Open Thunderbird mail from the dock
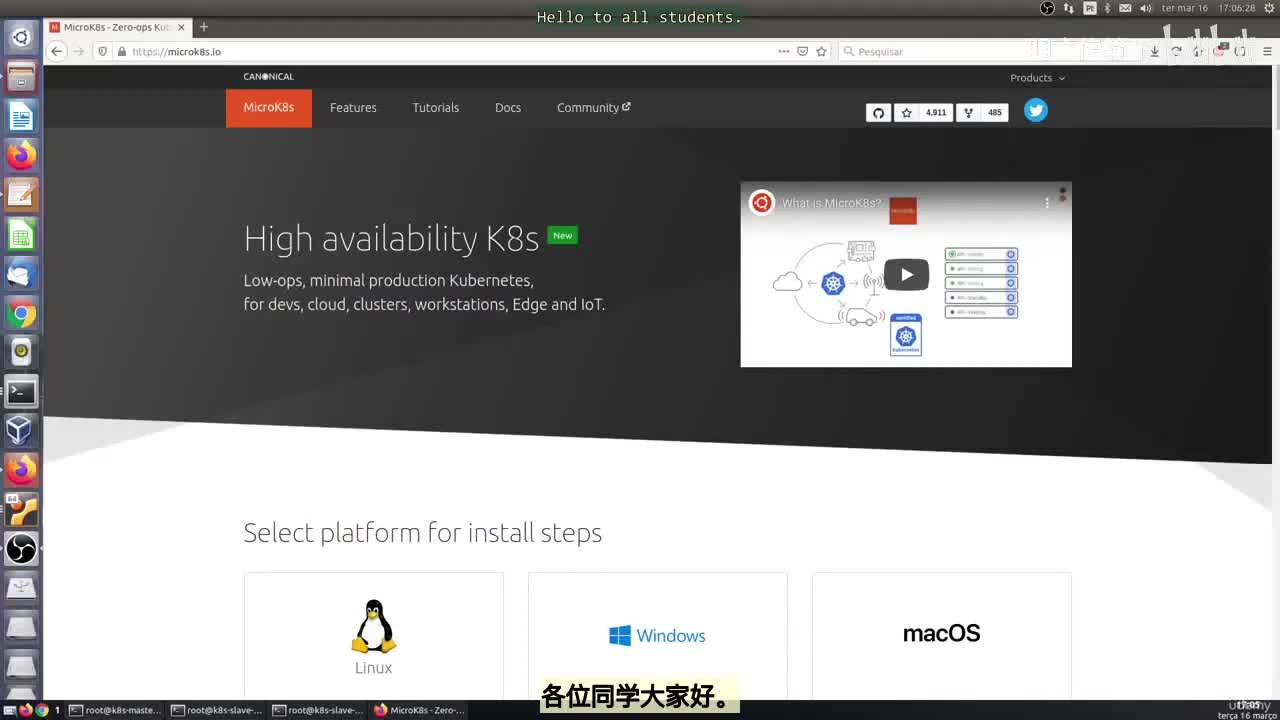Viewport: 1280px width, 720px height. 21,273
